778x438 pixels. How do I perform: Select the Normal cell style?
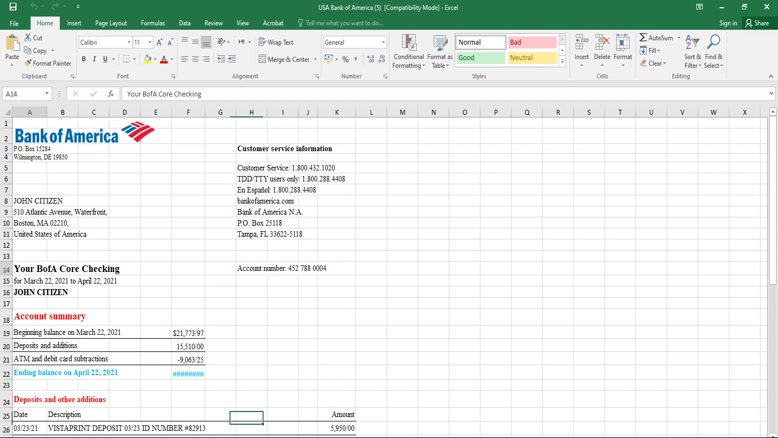point(480,42)
